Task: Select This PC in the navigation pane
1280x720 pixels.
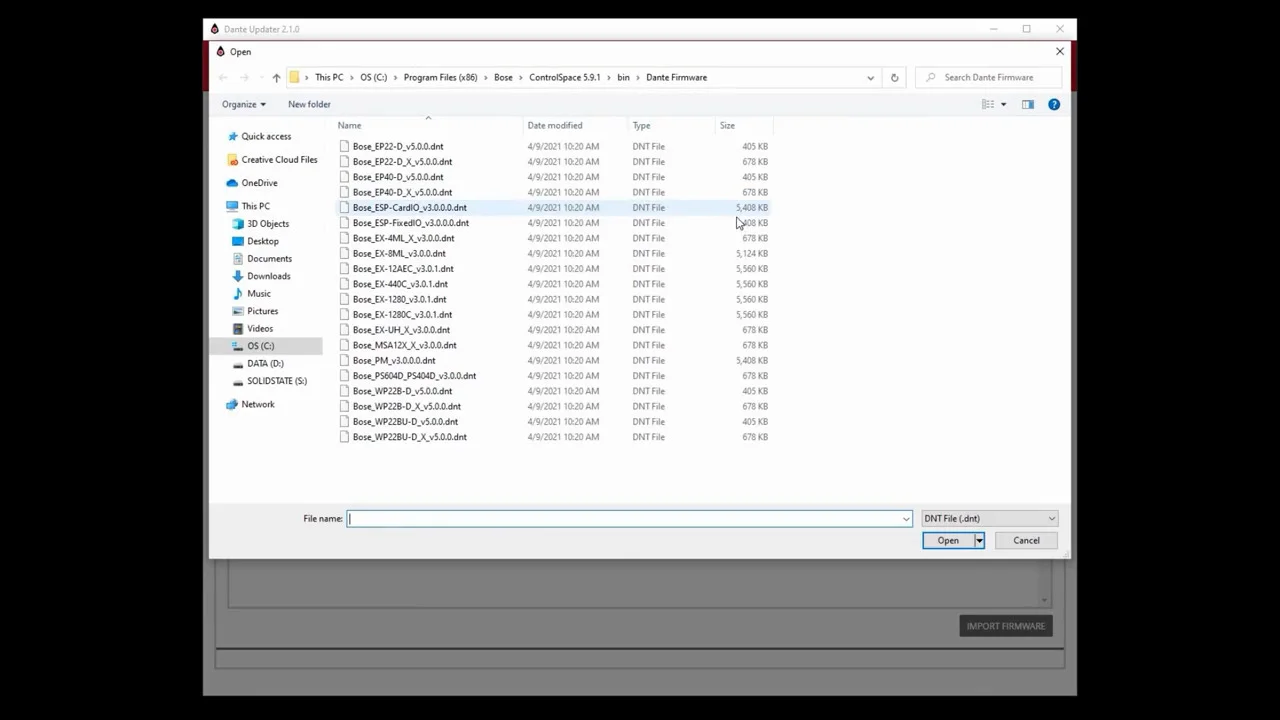Action: point(255,206)
